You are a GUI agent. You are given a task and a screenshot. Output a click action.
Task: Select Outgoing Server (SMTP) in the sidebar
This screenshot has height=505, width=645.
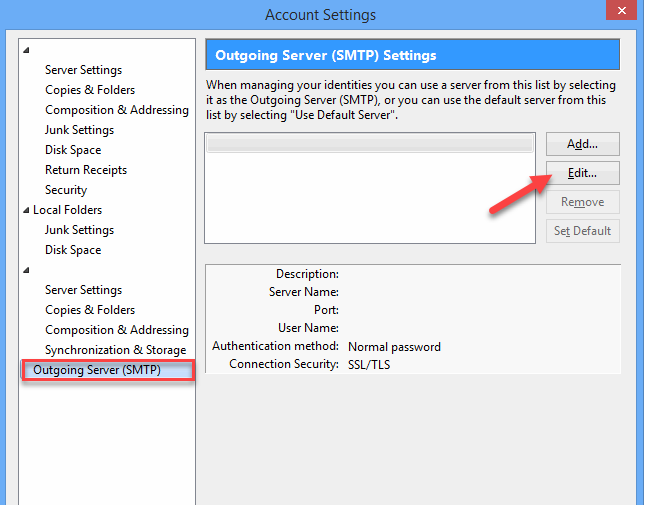[x=97, y=370]
